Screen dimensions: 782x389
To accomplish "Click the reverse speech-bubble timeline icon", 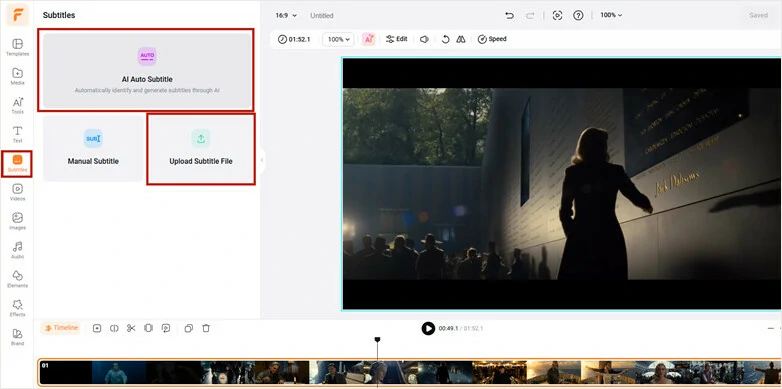I will (166, 328).
